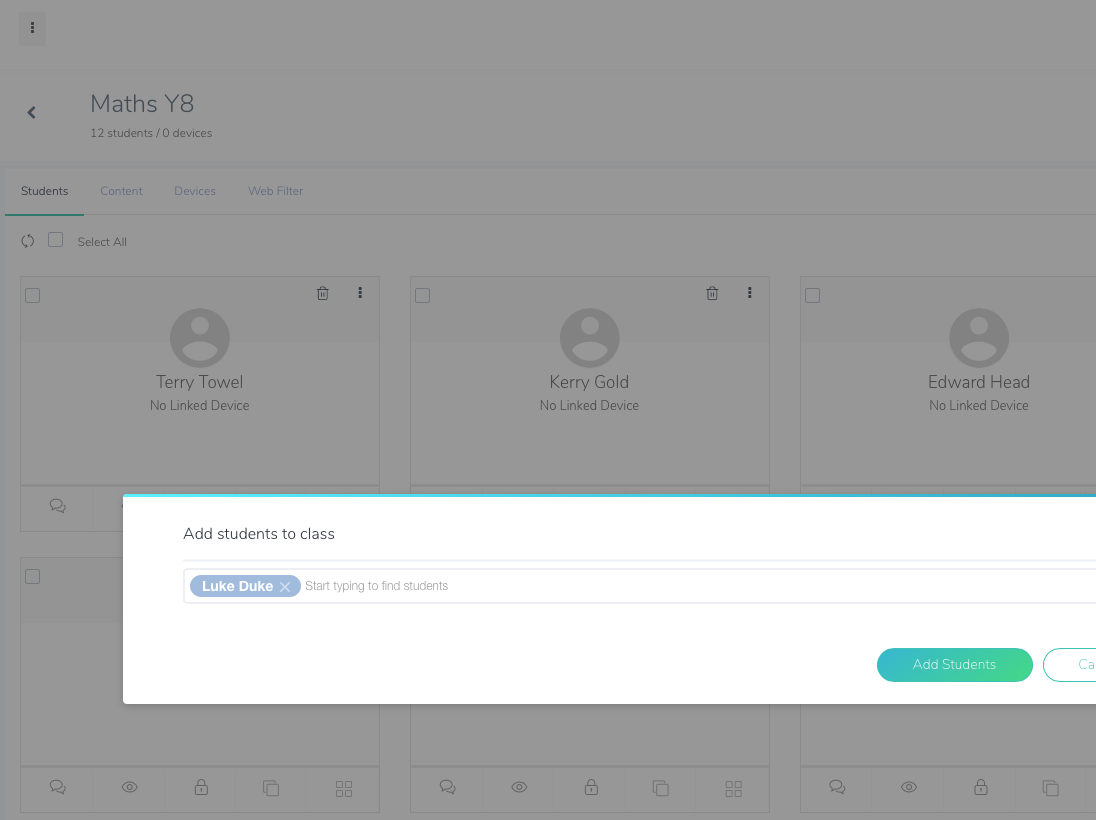Click the 'Add students to class' heading
The height and width of the screenshot is (820, 1096).
[259, 533]
